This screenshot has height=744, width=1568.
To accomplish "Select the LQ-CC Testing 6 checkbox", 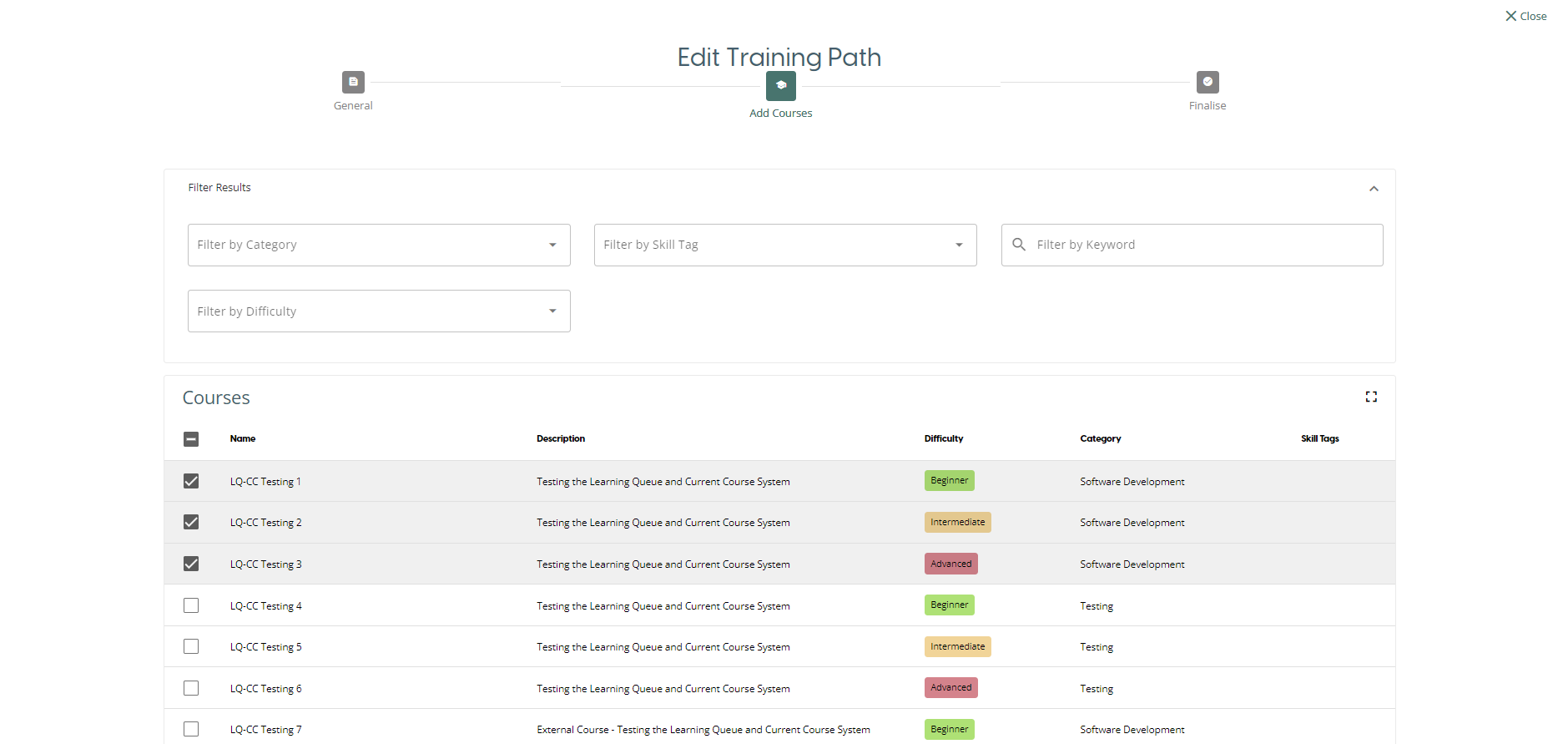I will (191, 688).
